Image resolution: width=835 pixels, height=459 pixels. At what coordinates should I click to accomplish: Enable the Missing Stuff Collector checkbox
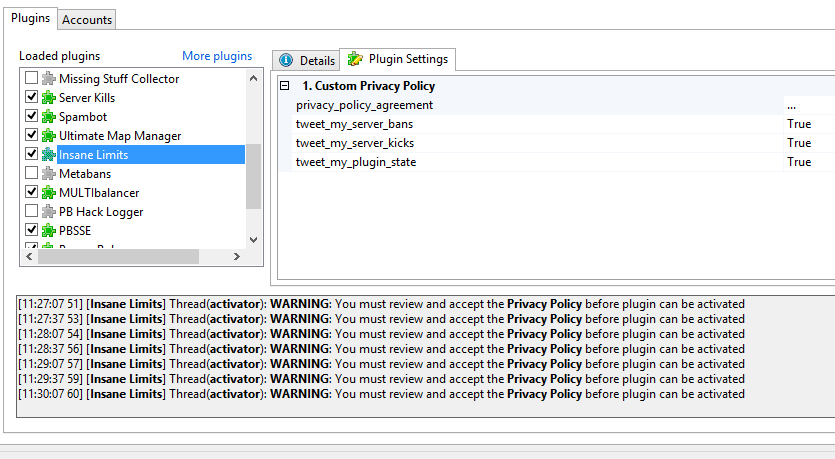click(32, 79)
